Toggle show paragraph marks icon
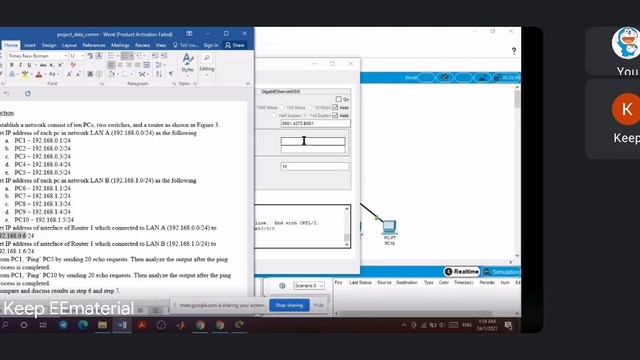Screen dimensions: 640x360 pyautogui.click(x=171, y=74)
